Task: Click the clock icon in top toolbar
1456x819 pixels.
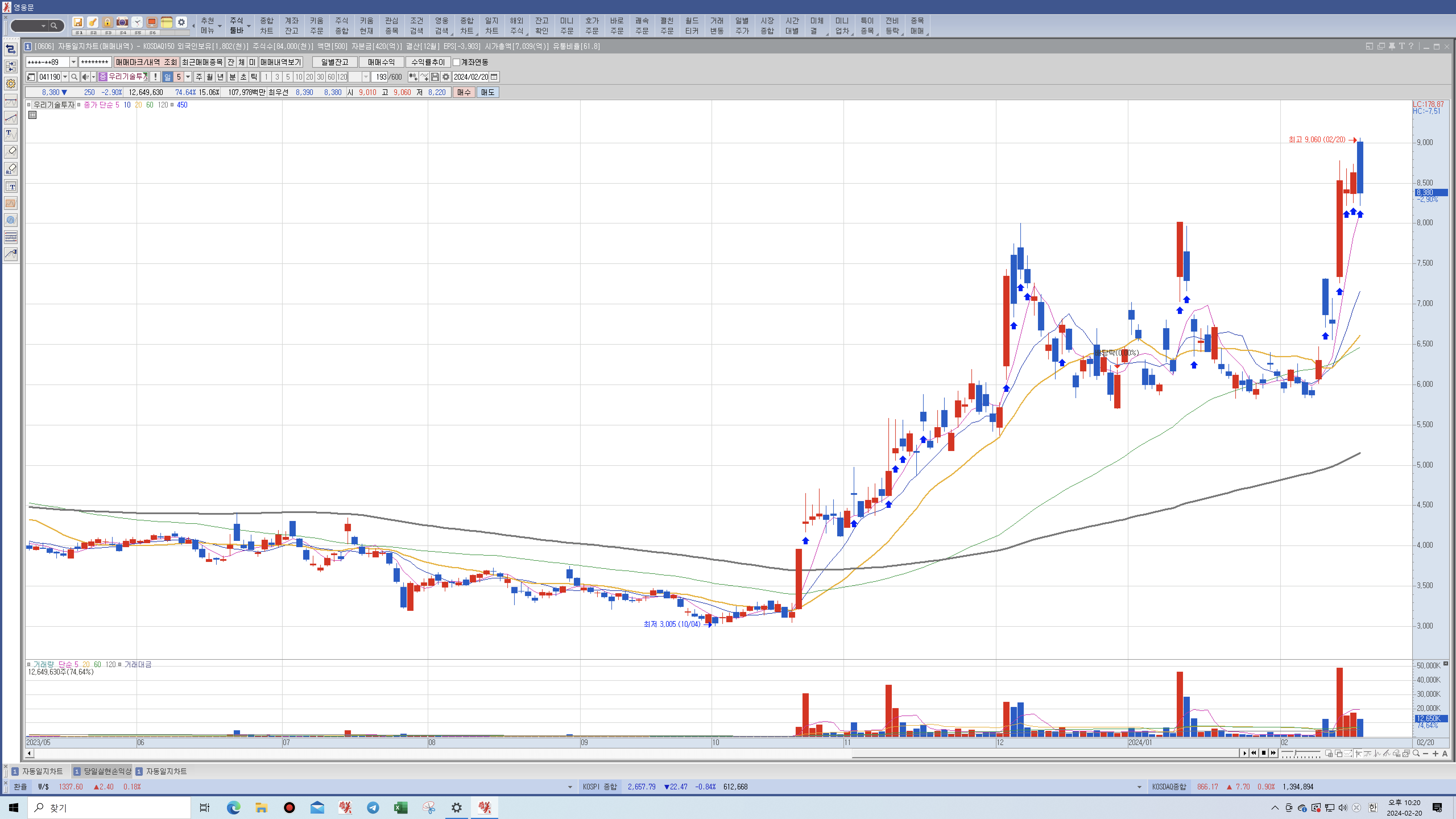Action: (137, 23)
